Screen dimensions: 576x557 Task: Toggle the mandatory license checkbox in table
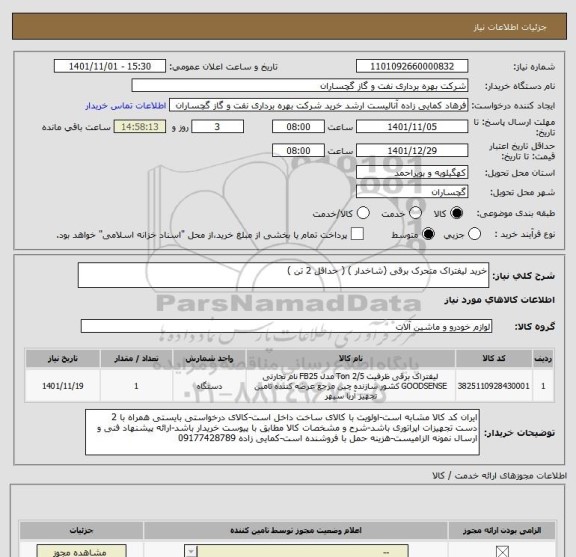click(x=502, y=551)
